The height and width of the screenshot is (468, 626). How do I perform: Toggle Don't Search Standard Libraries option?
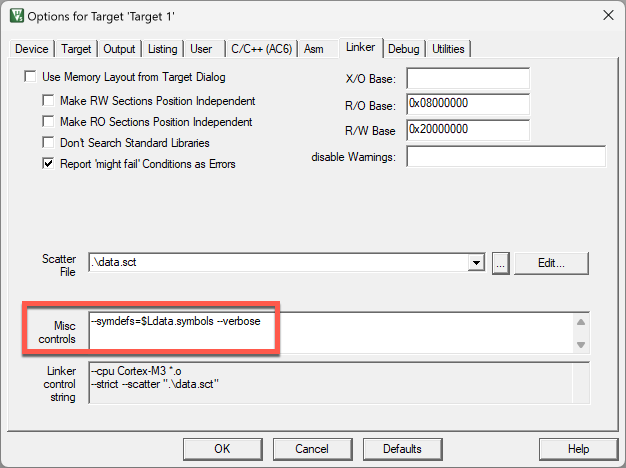tap(48, 143)
